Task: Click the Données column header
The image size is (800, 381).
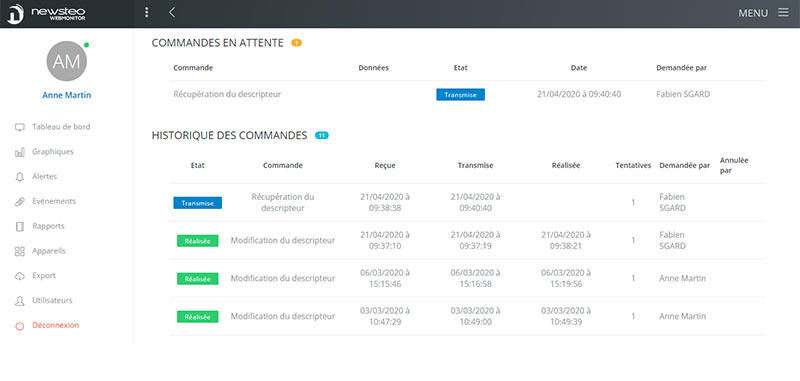Action: 373,68
